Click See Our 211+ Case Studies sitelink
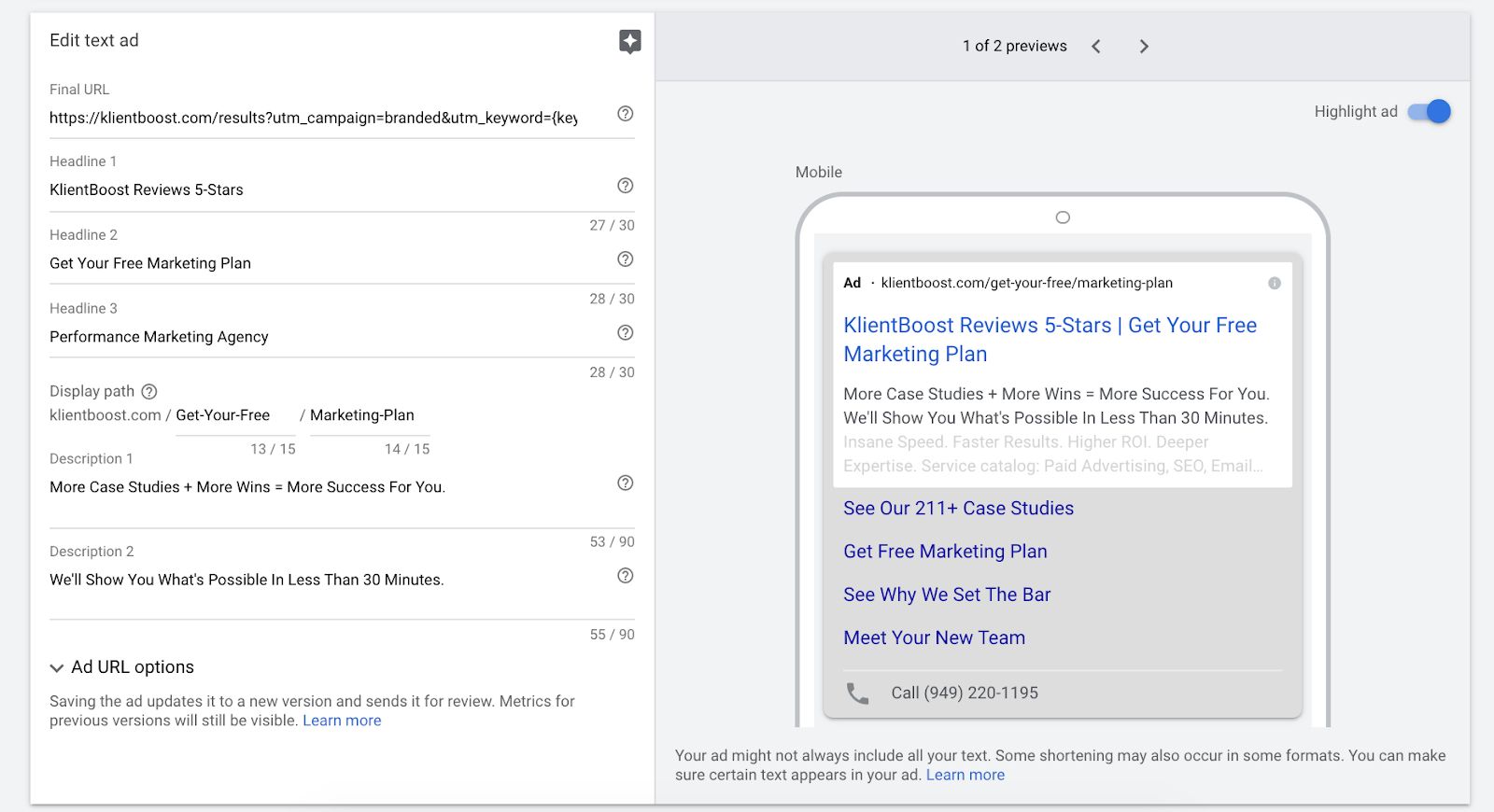The image size is (1494, 812). [x=959, y=509]
